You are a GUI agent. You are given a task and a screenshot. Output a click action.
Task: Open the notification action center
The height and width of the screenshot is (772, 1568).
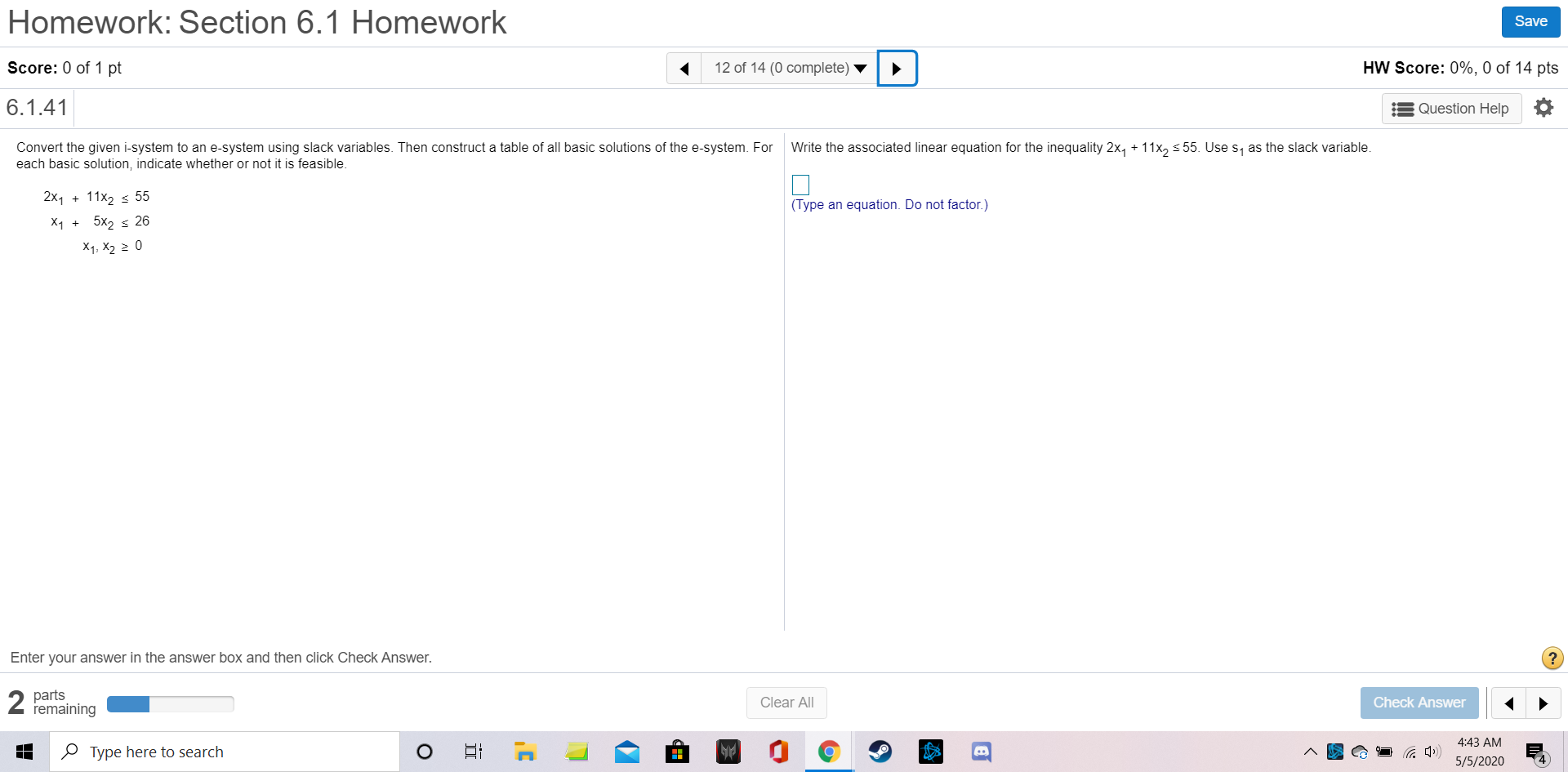[x=1536, y=753]
